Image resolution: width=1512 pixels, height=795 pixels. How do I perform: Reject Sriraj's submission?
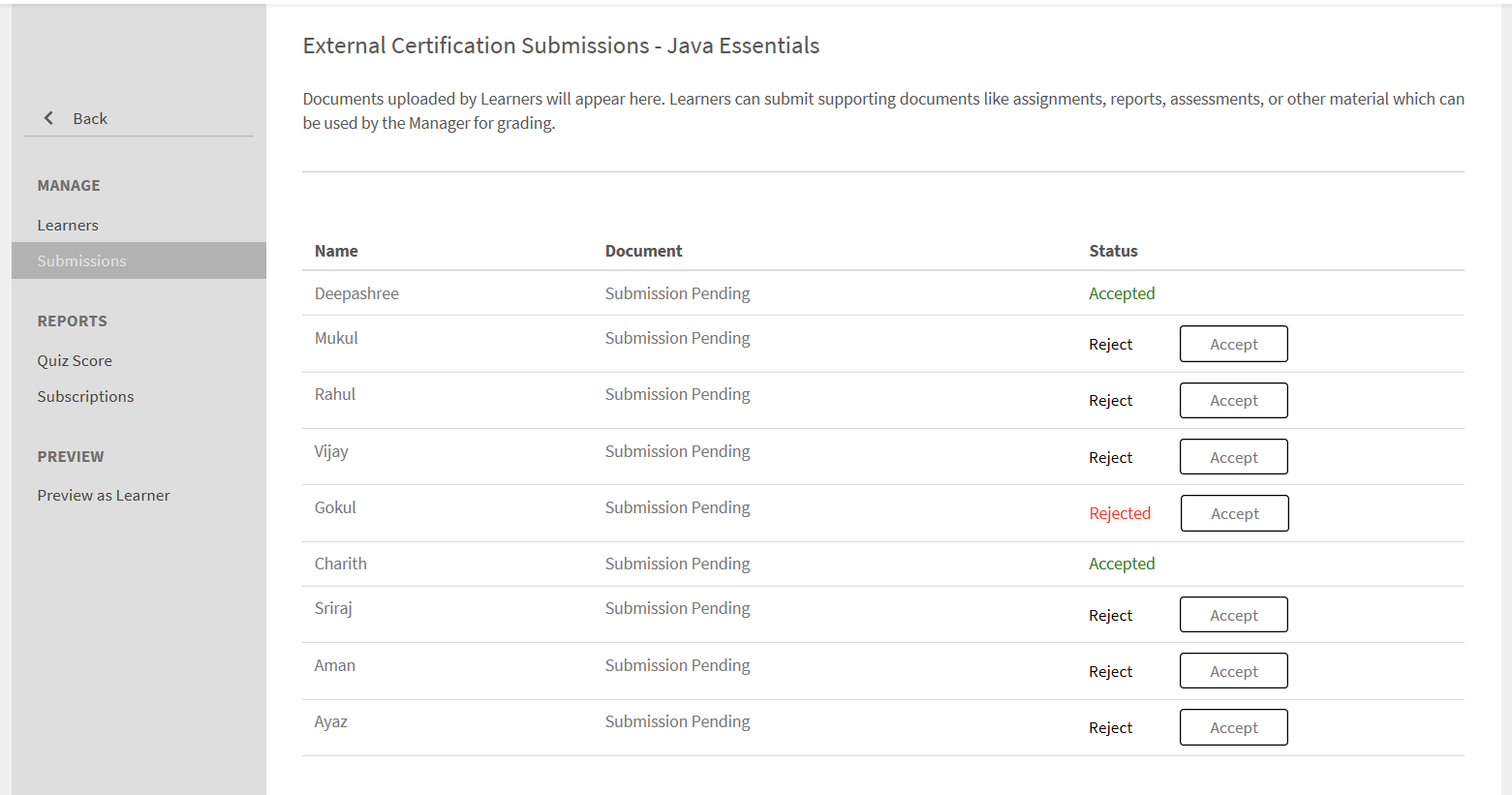[x=1110, y=616]
